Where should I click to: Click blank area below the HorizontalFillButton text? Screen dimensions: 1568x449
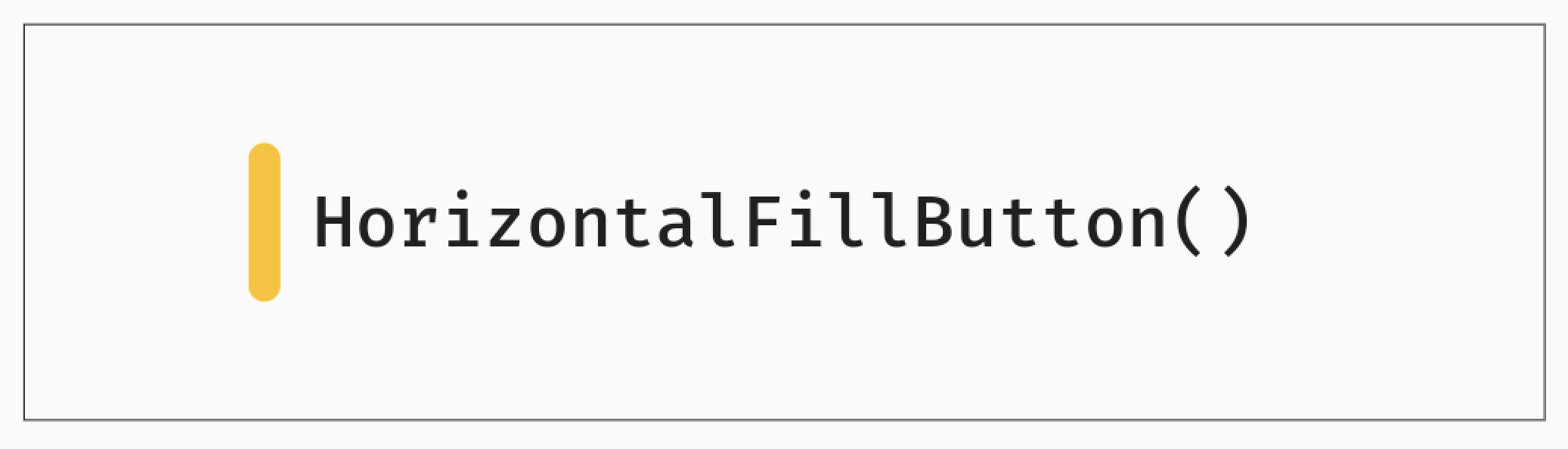click(782, 340)
